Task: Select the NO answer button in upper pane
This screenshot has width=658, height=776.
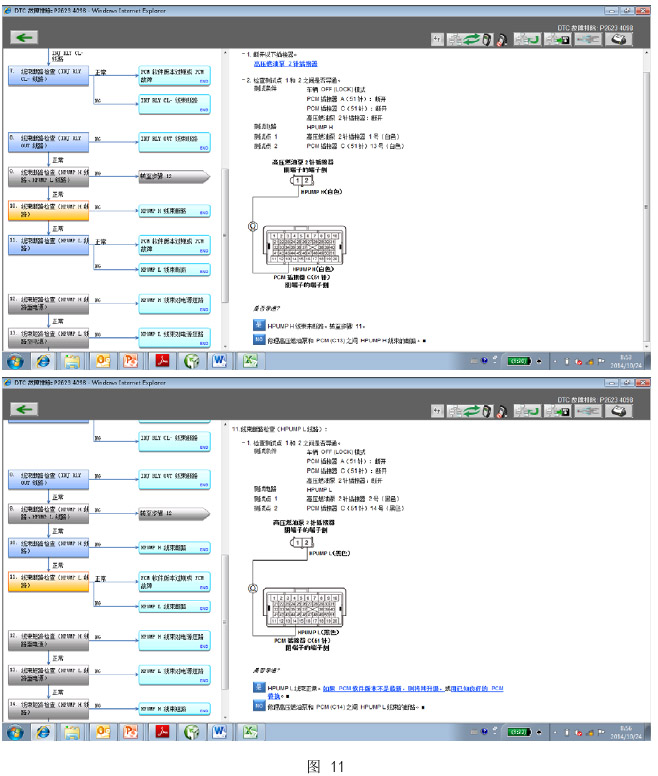Action: [257, 339]
